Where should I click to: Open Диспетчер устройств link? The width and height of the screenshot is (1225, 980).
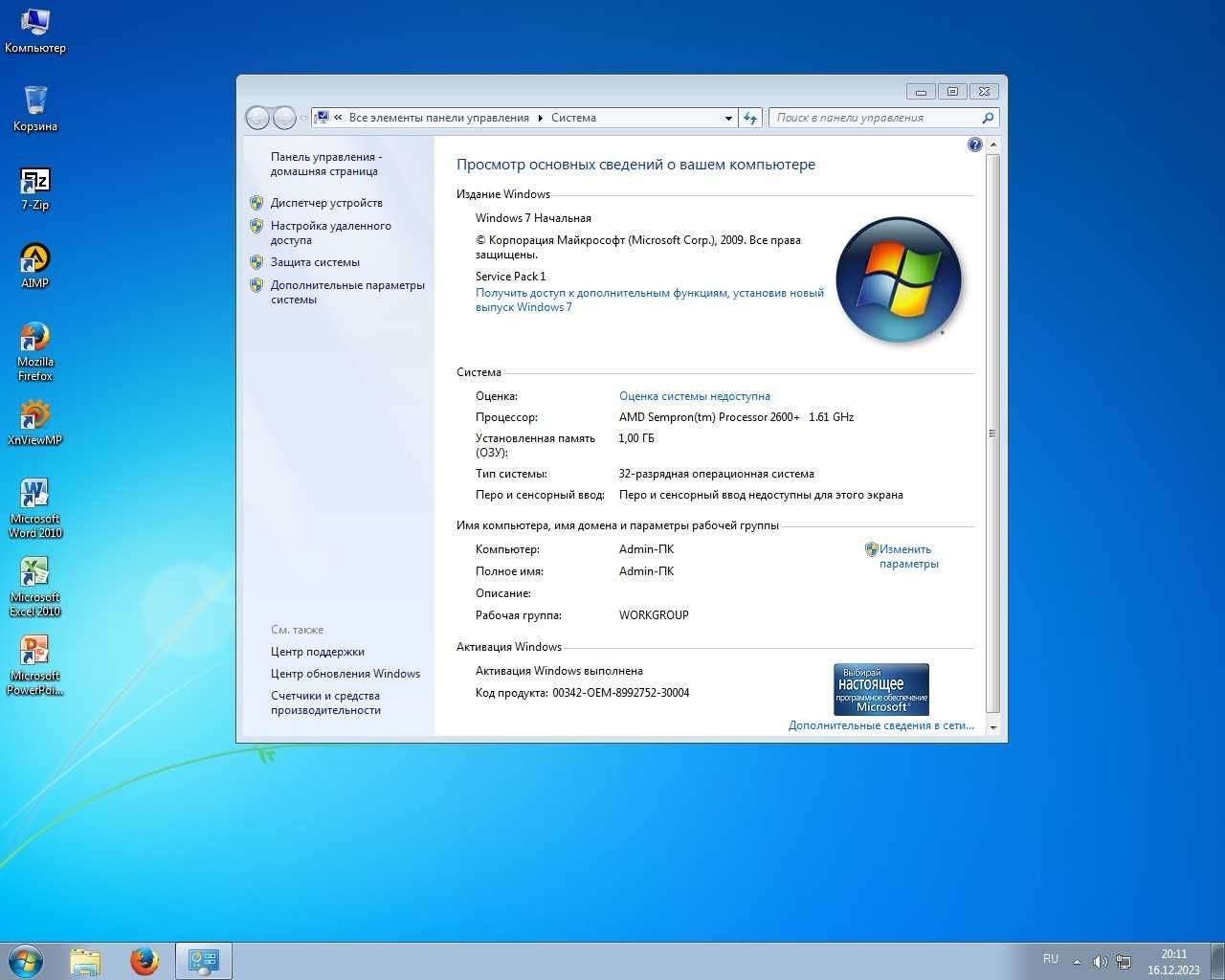326,203
